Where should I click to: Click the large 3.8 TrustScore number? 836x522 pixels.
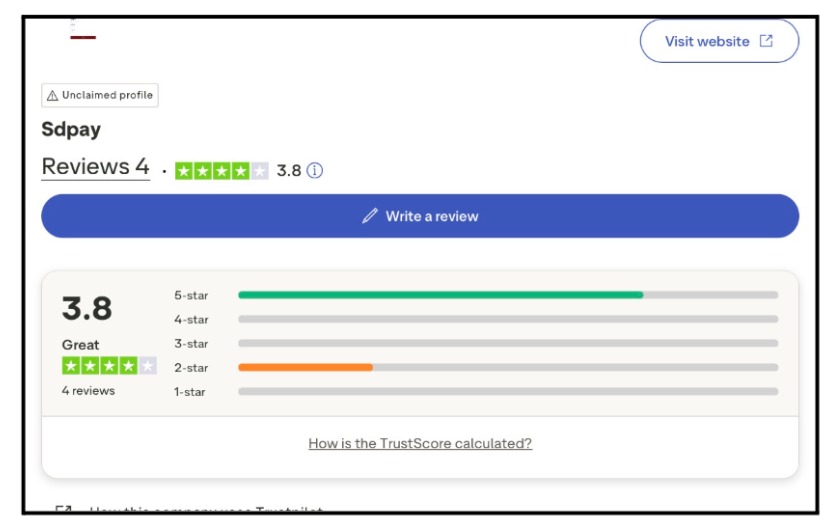click(87, 309)
